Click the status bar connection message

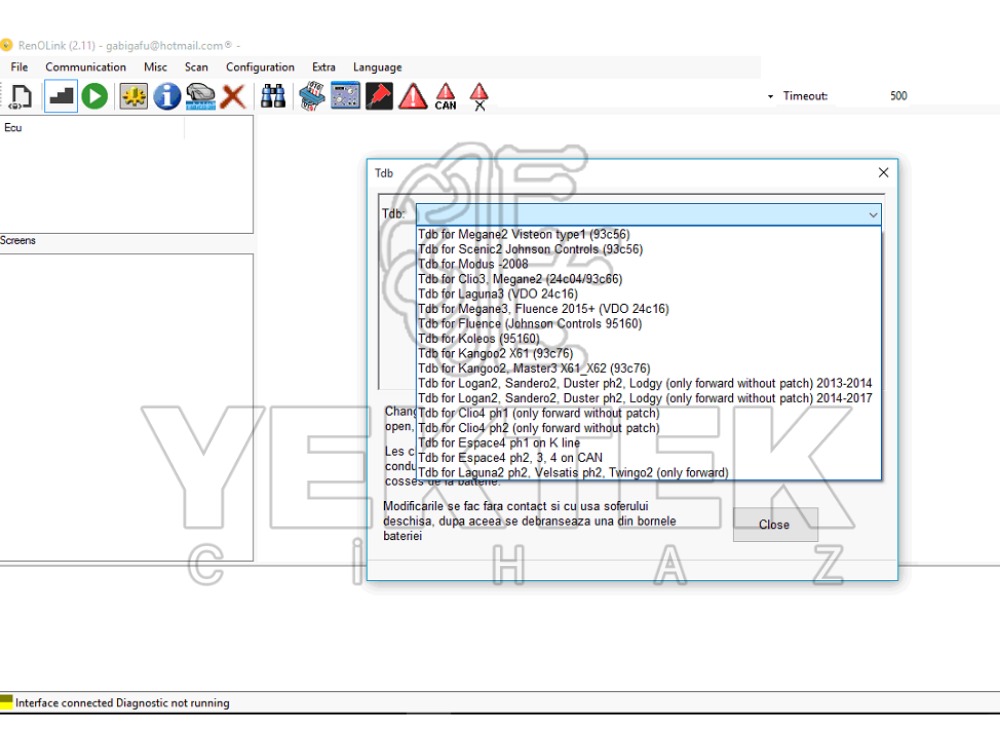coord(122,703)
